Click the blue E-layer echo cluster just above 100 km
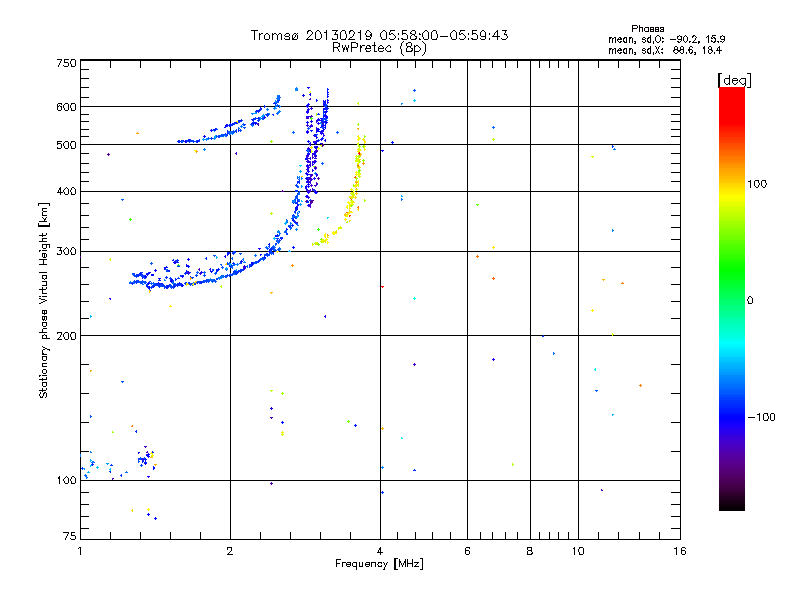The height and width of the screenshot is (600, 800). coord(146,457)
